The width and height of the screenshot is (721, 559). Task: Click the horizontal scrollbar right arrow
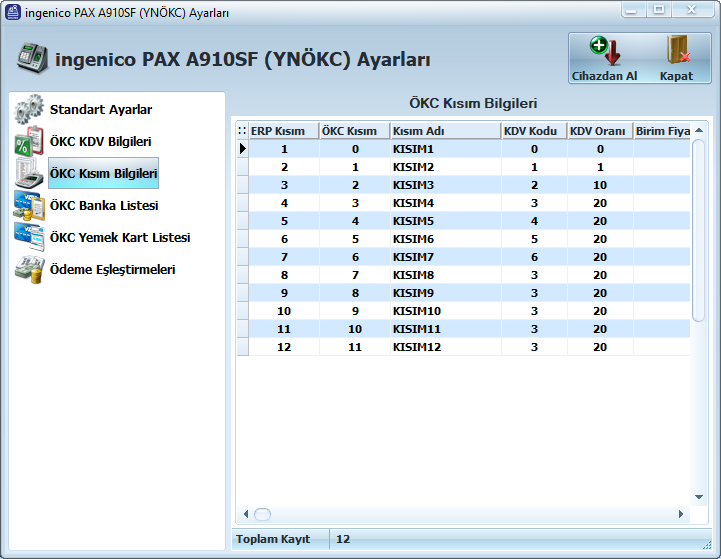coord(681,514)
